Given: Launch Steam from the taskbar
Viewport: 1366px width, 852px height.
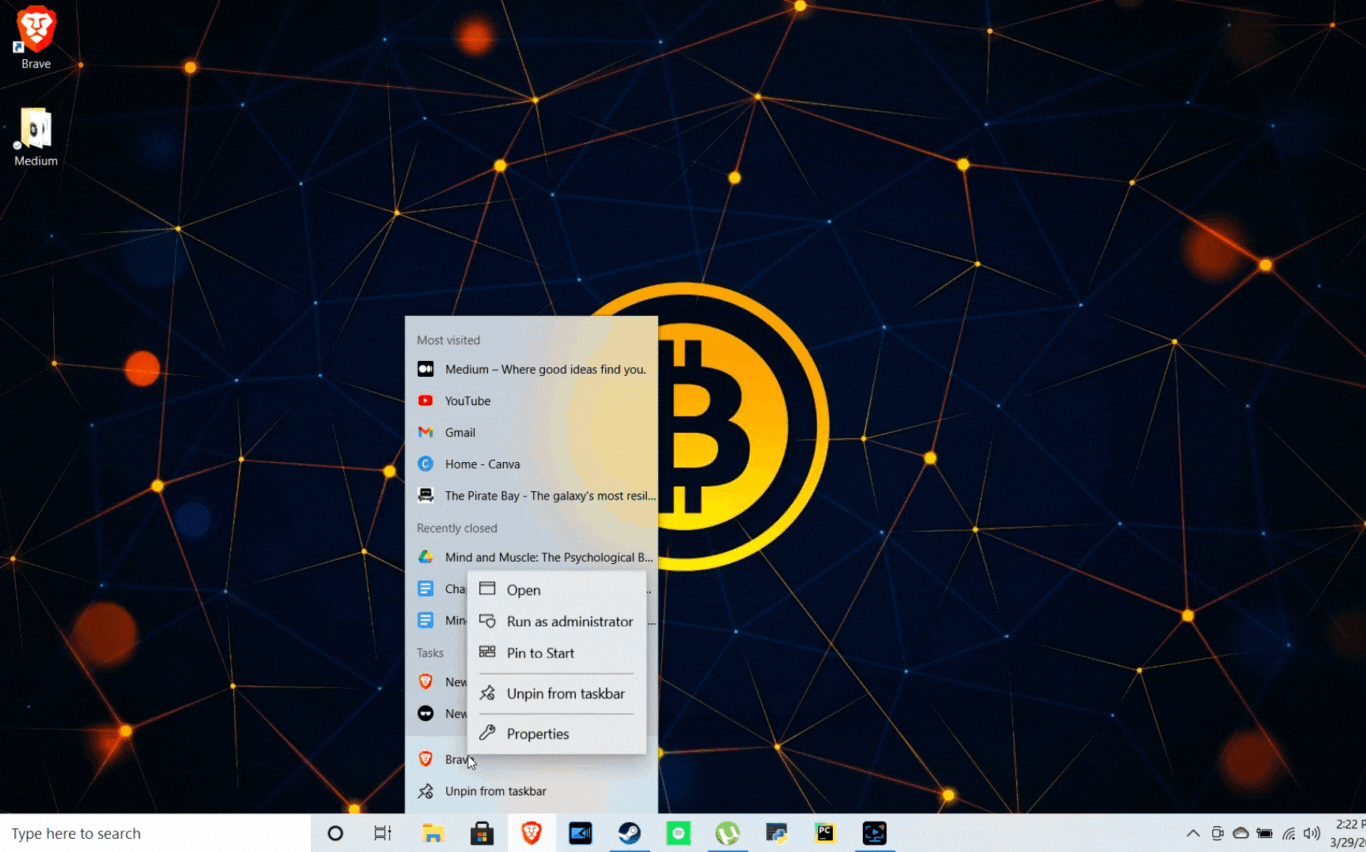Looking at the screenshot, I should click(629, 833).
